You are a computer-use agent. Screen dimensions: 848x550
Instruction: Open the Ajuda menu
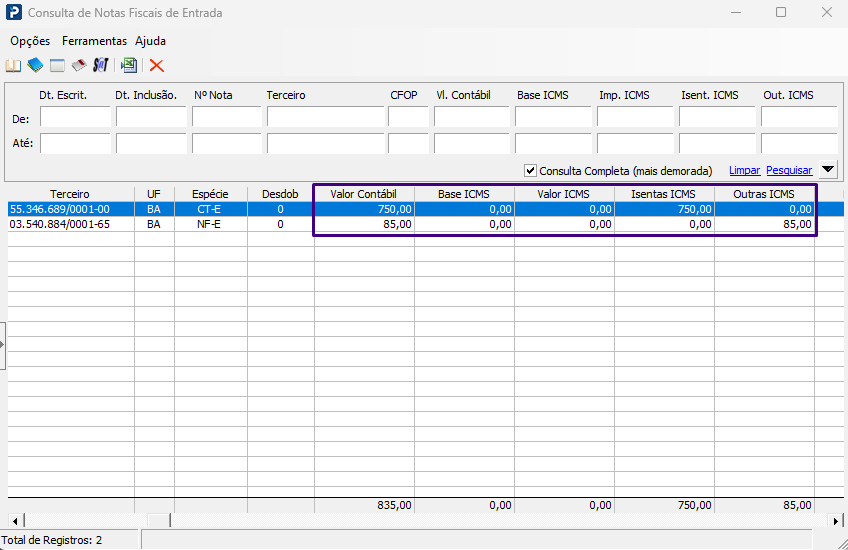[x=150, y=41]
